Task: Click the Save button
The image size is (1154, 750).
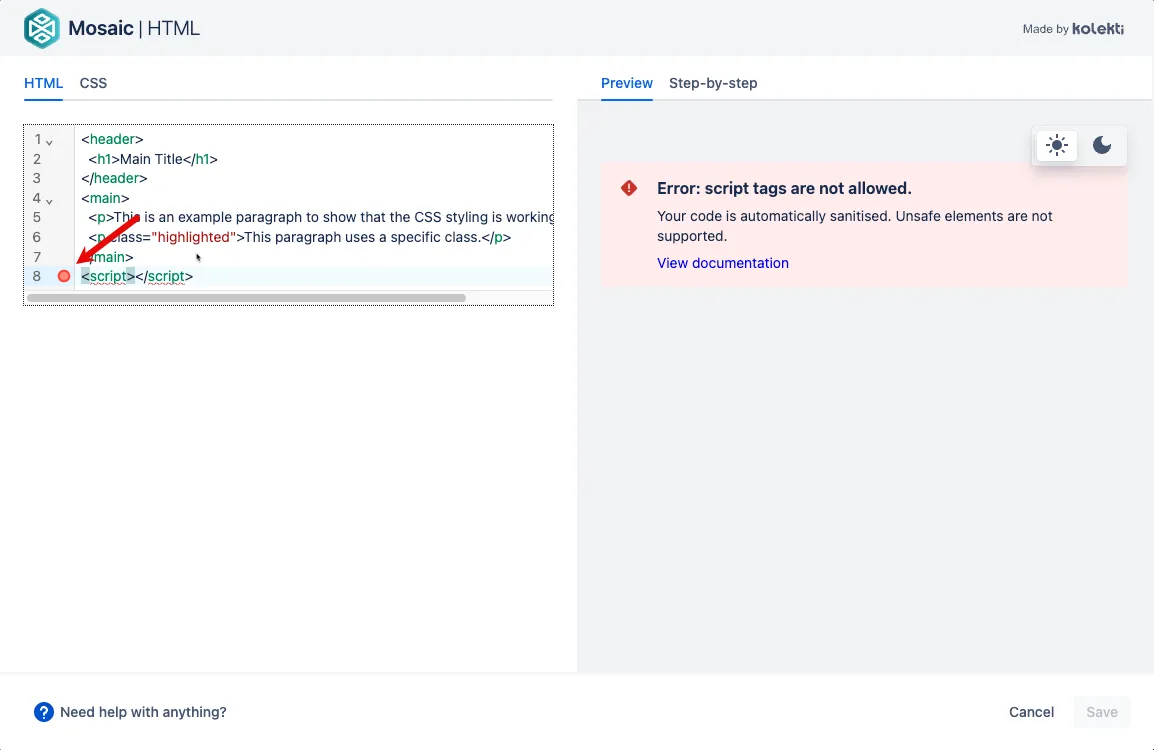Action: click(x=1101, y=712)
